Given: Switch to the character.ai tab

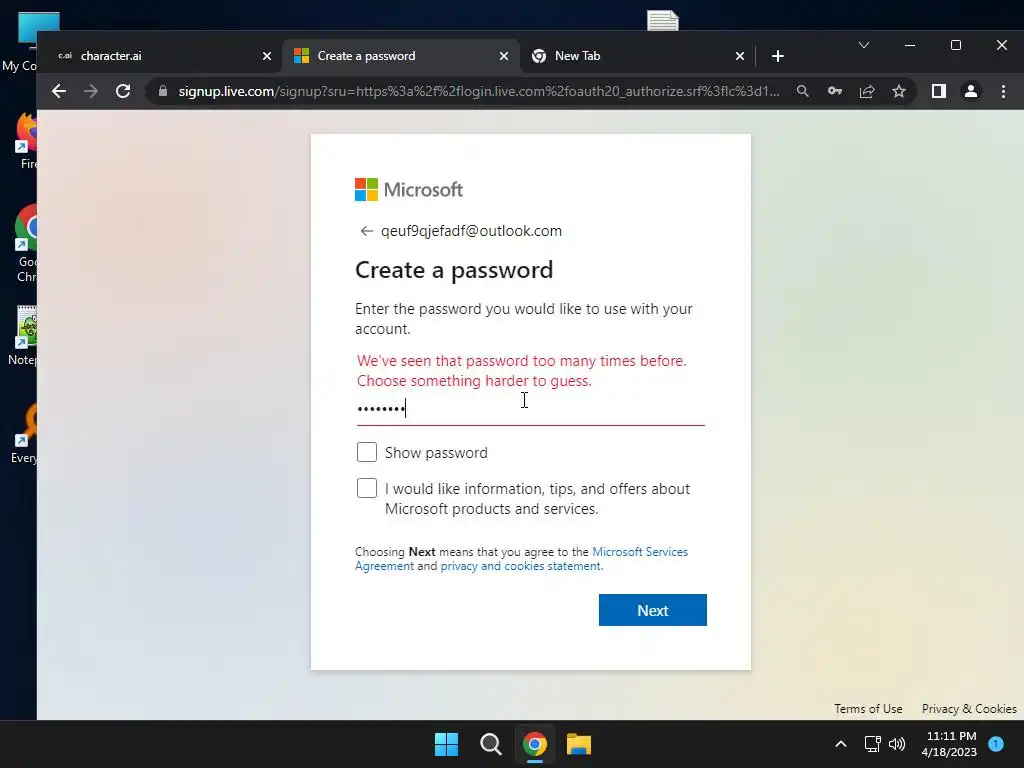Looking at the screenshot, I should pyautogui.click(x=160, y=56).
